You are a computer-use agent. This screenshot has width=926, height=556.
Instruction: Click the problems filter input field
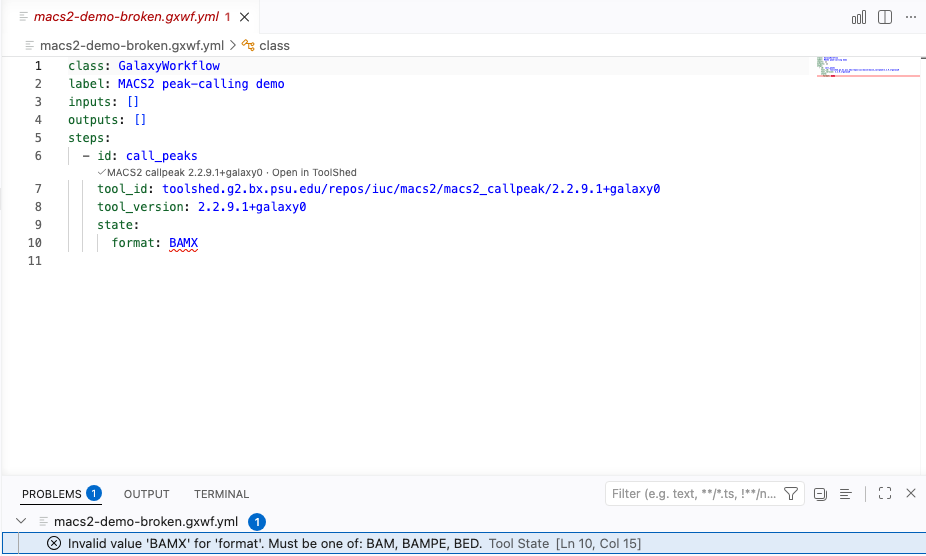click(x=694, y=494)
